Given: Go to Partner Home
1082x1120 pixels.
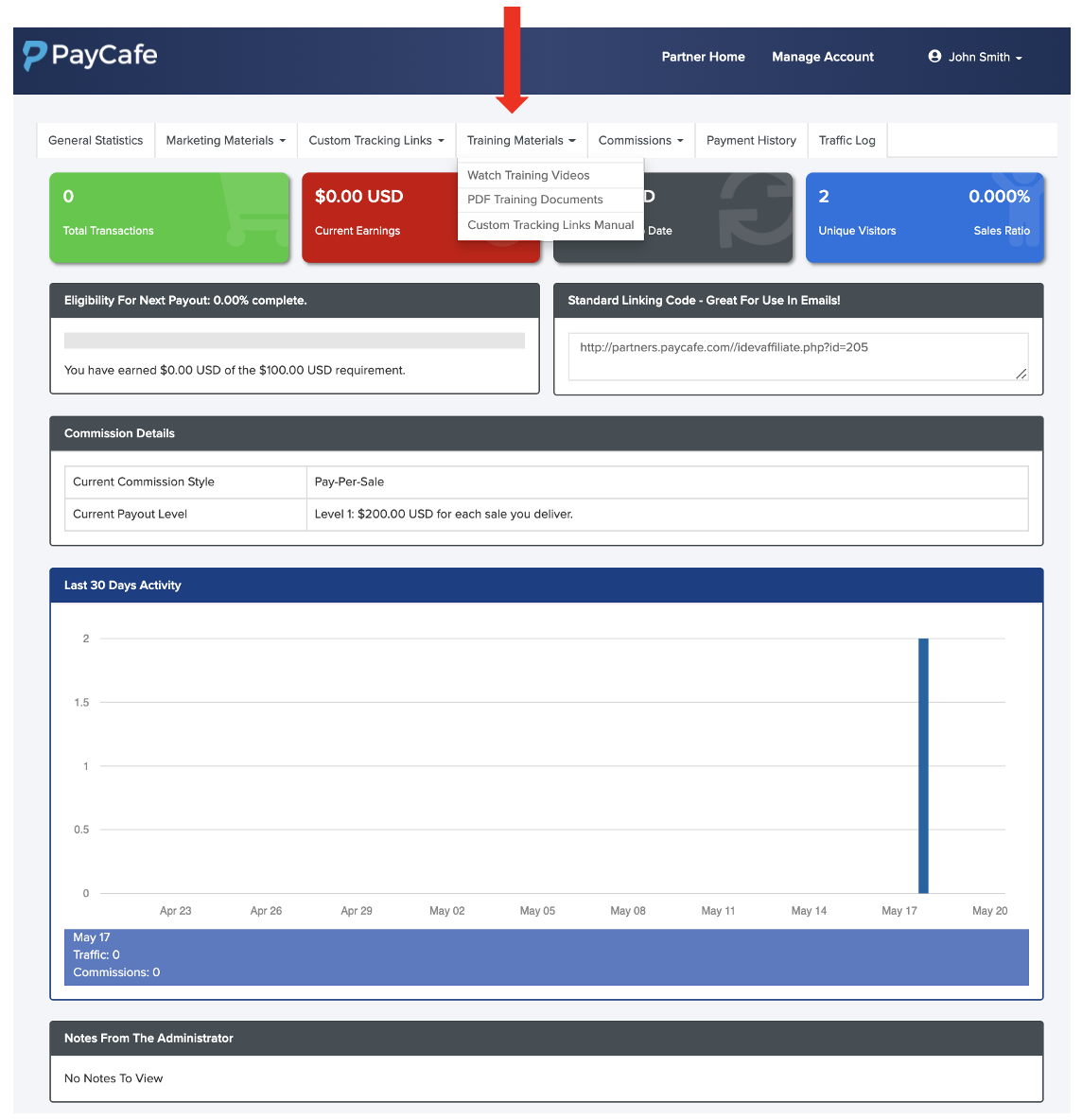Looking at the screenshot, I should (703, 57).
